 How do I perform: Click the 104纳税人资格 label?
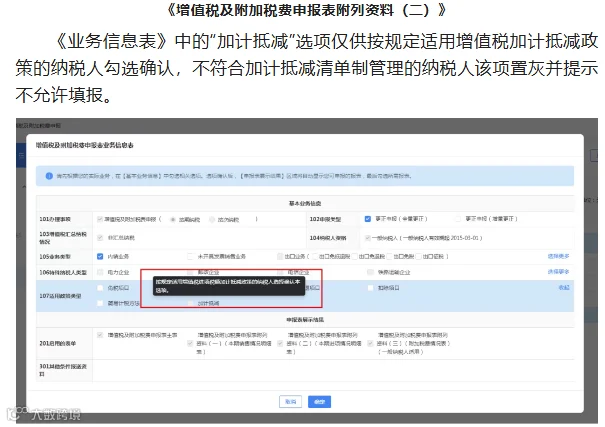click(x=328, y=238)
